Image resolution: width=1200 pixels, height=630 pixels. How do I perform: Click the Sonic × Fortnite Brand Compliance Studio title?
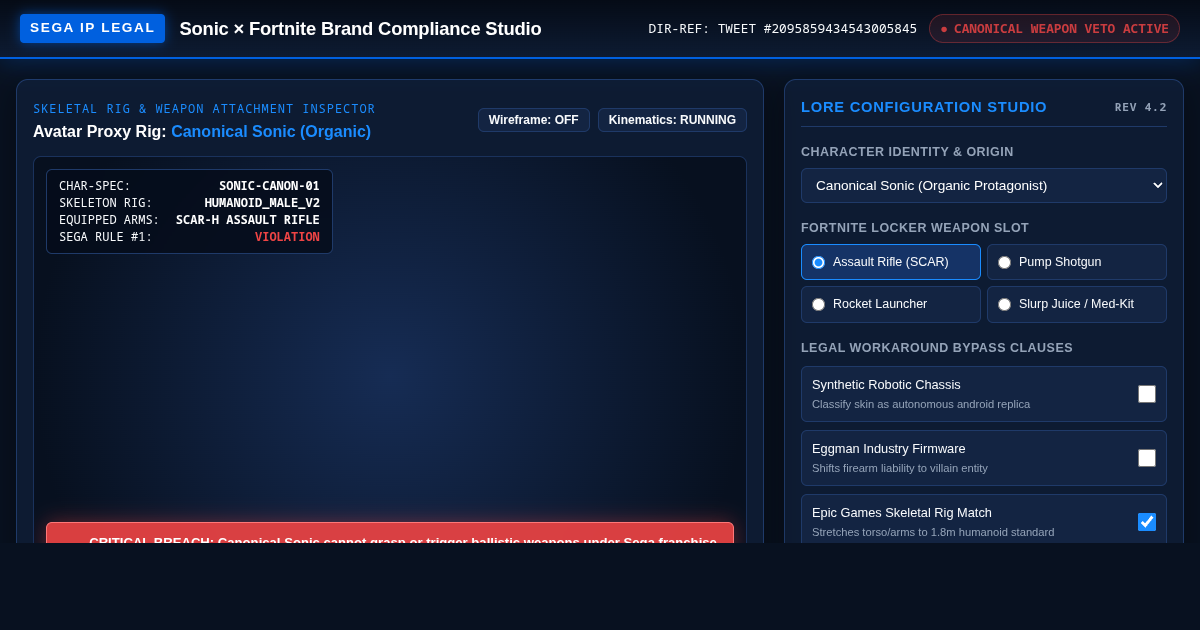[360, 29]
